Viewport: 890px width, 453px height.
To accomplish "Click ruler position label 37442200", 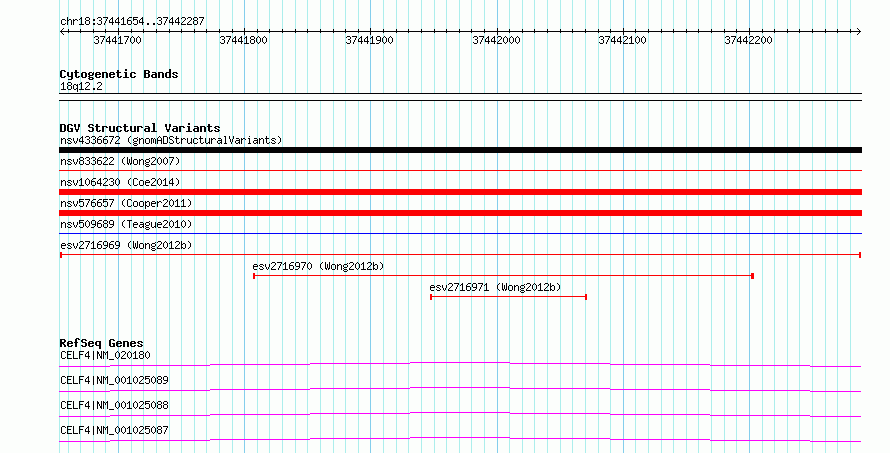I will [x=748, y=40].
